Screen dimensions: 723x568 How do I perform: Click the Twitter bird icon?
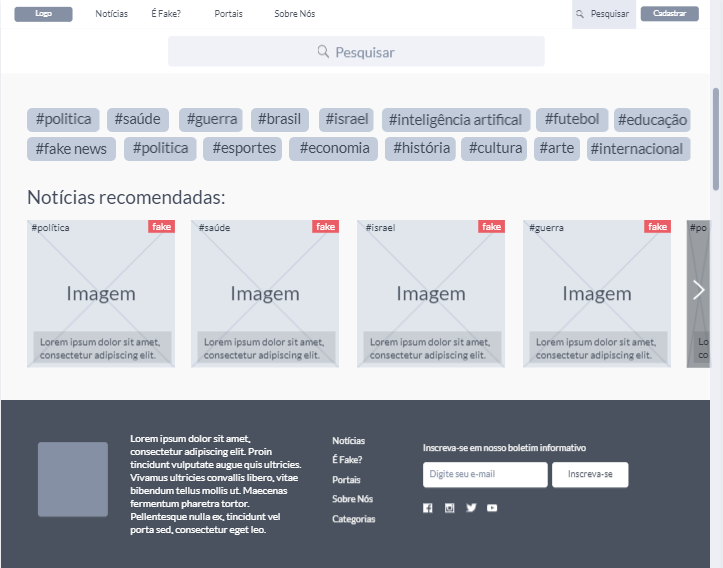(471, 508)
